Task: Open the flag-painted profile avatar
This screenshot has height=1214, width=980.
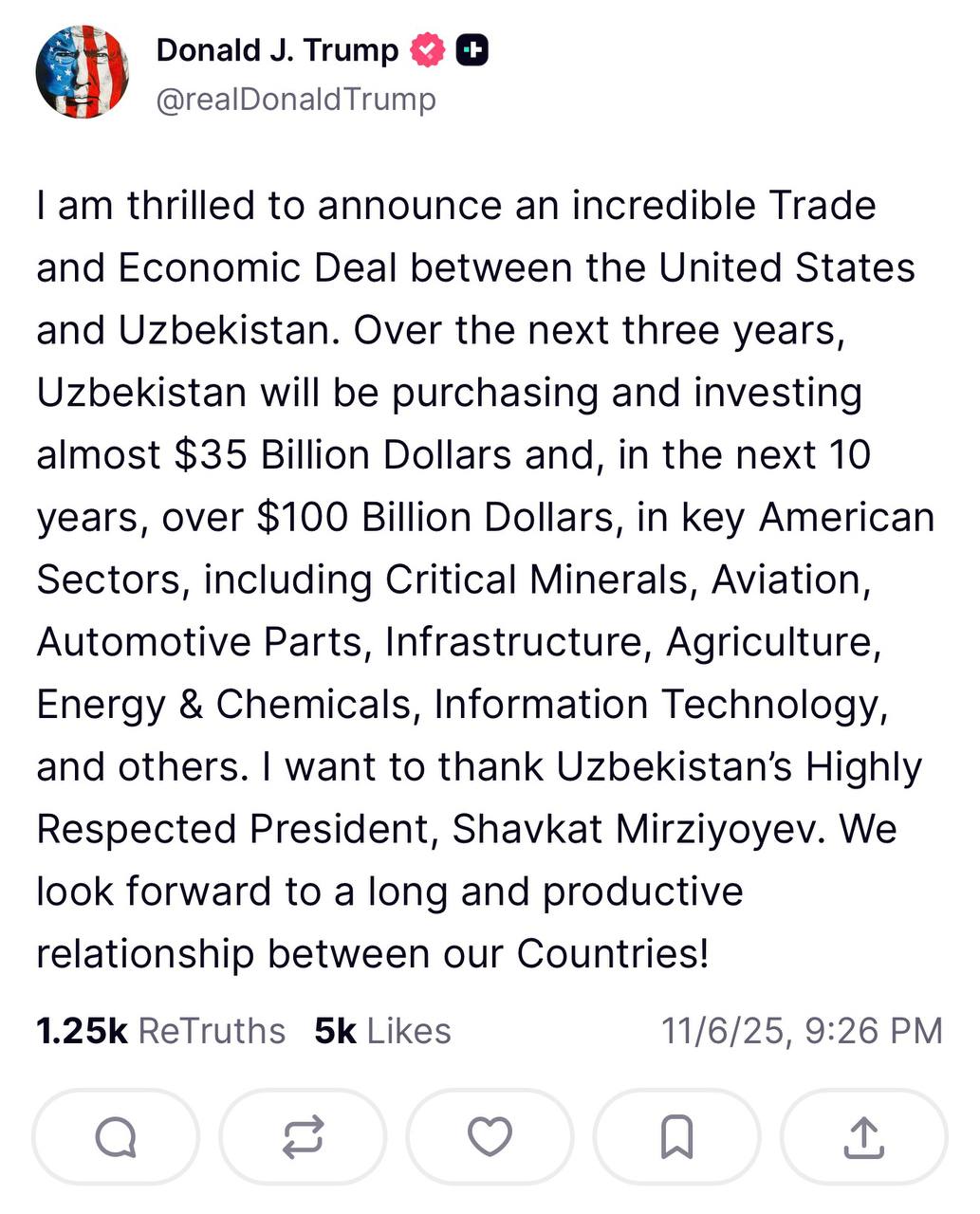Action: [x=83, y=72]
